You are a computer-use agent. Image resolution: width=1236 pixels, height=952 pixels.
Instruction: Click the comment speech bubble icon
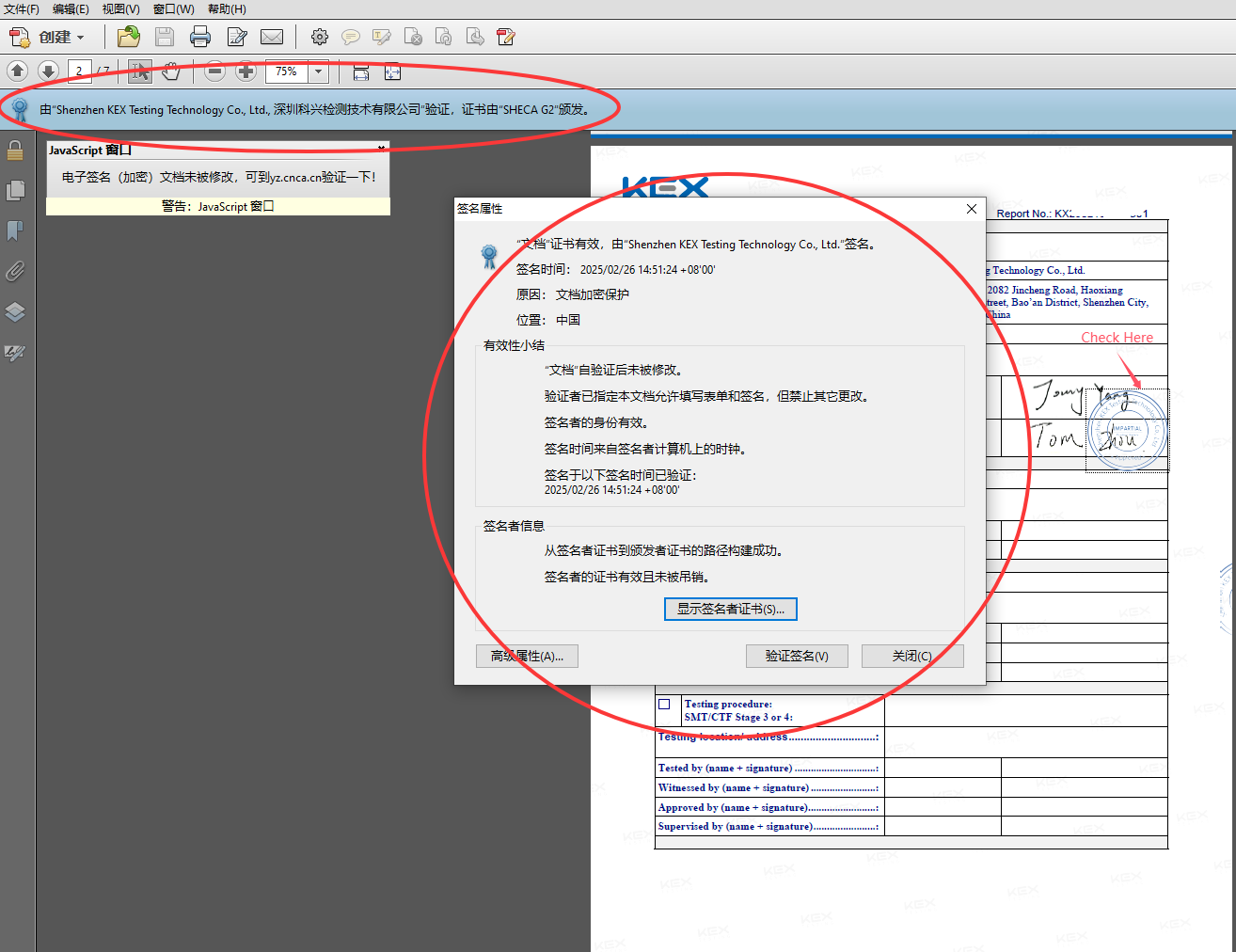coord(351,38)
